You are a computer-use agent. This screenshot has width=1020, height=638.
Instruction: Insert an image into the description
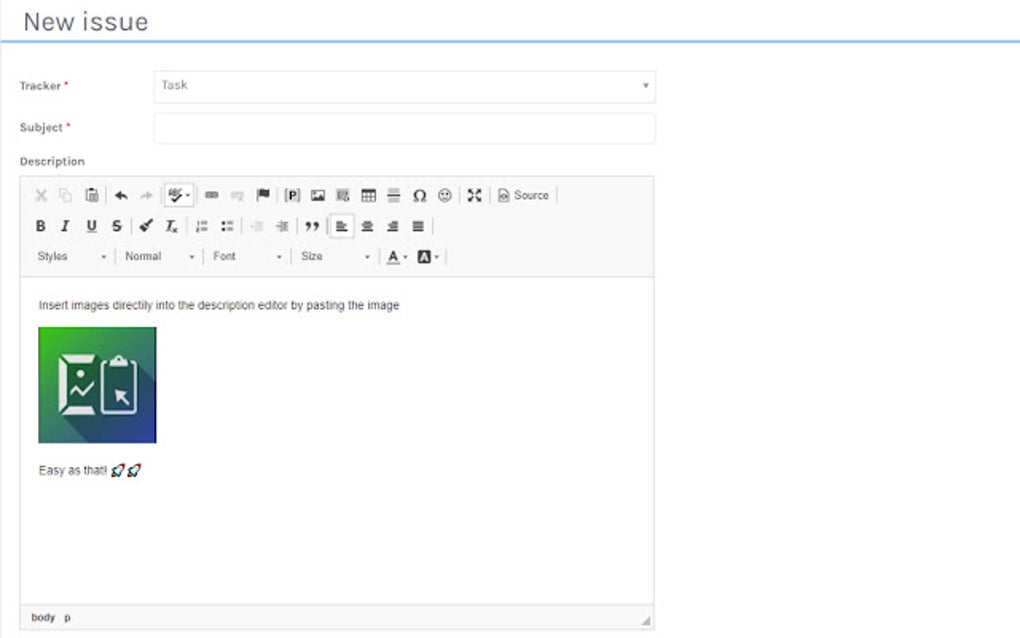317,195
